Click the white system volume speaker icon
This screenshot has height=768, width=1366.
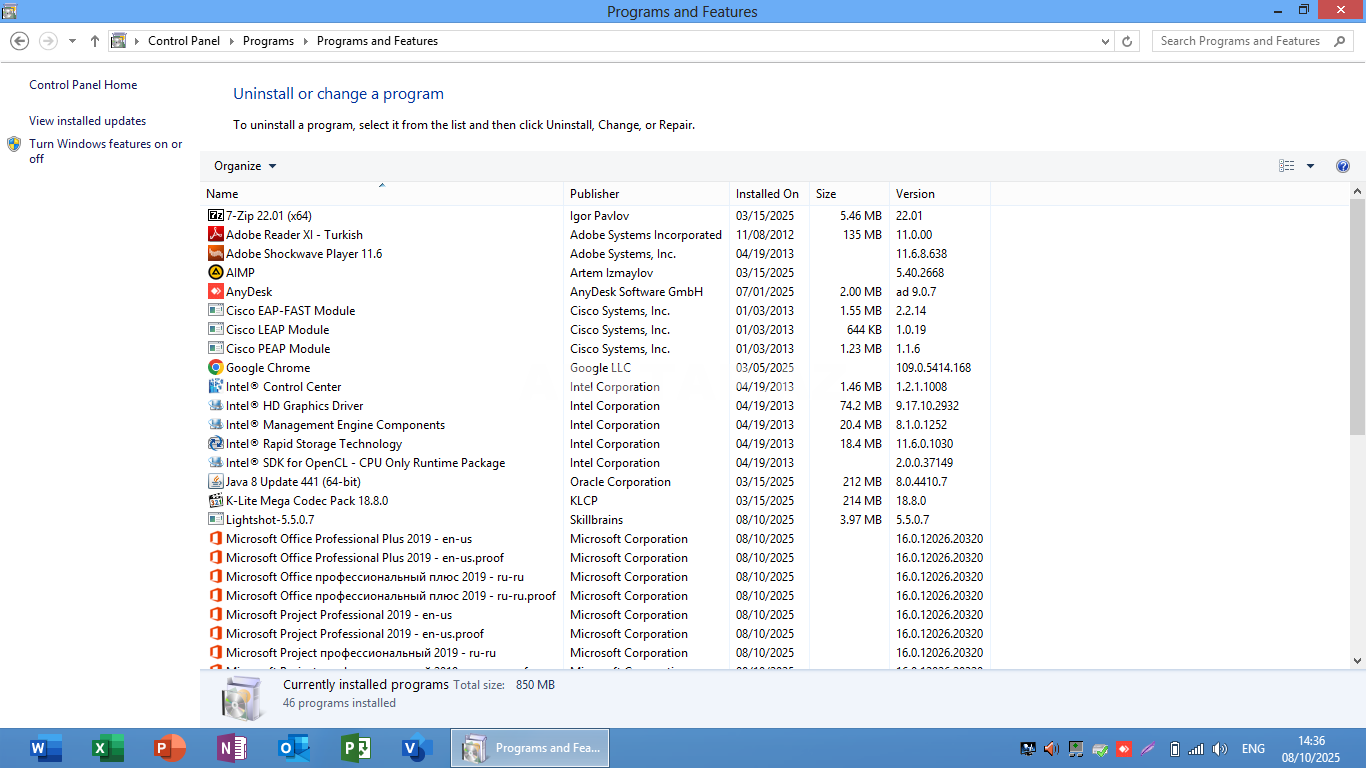pyautogui.click(x=1220, y=748)
